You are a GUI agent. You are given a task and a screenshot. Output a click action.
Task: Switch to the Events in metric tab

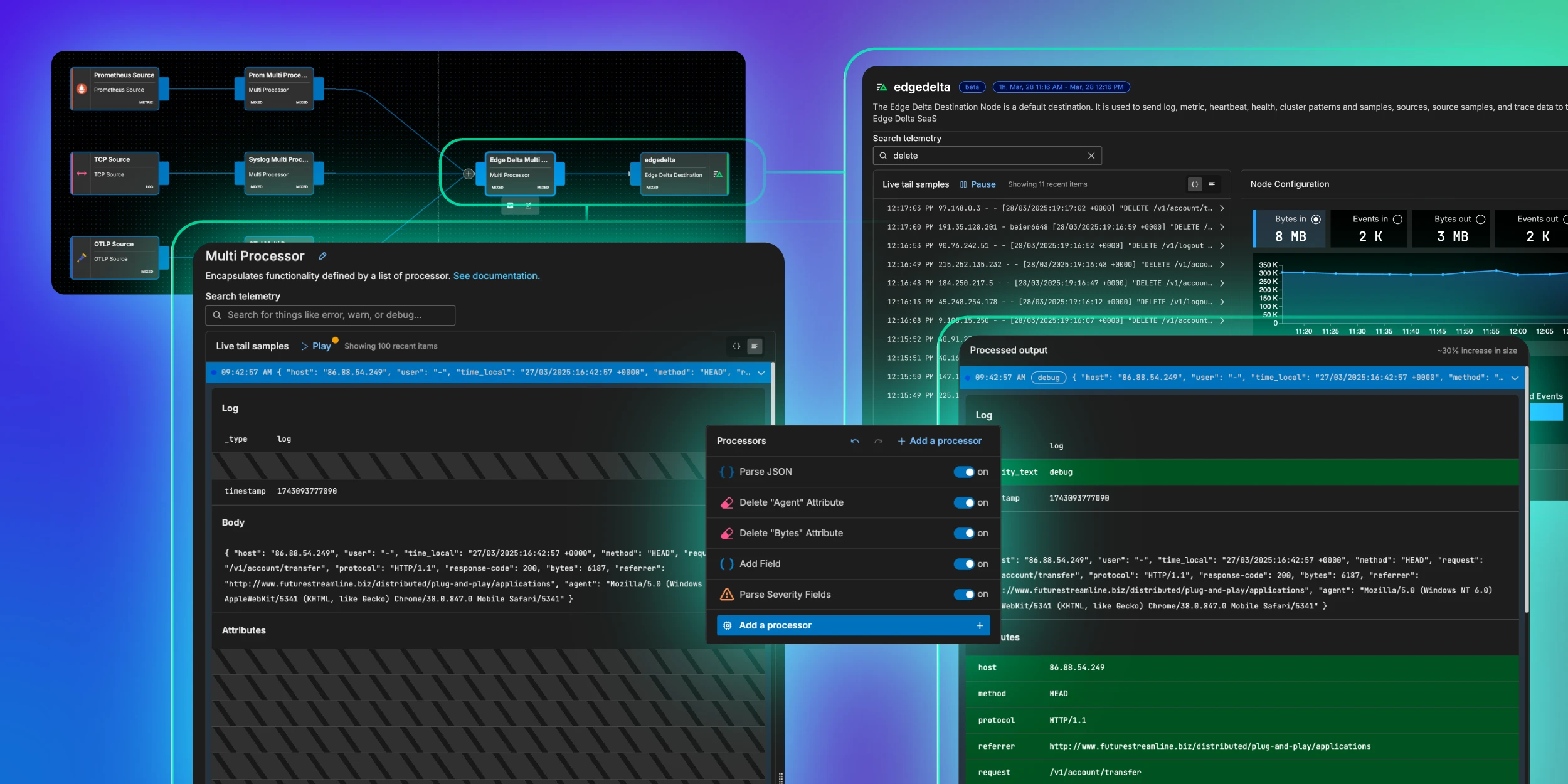coord(1369,228)
